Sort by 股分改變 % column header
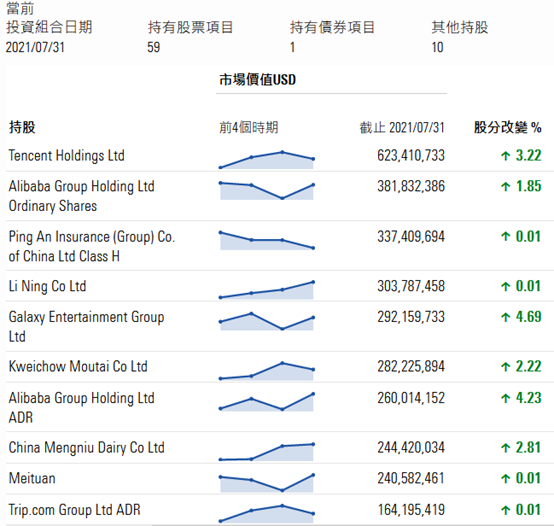The image size is (554, 526). coord(508,128)
